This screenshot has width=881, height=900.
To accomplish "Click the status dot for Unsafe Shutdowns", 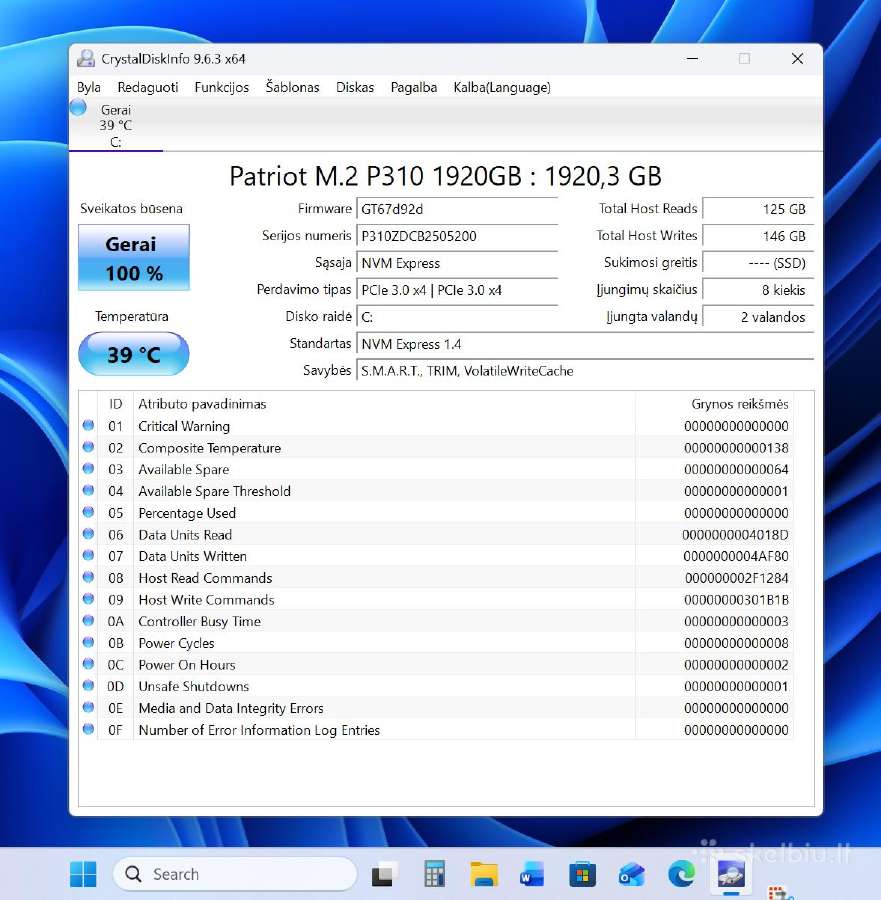I will coord(88,685).
